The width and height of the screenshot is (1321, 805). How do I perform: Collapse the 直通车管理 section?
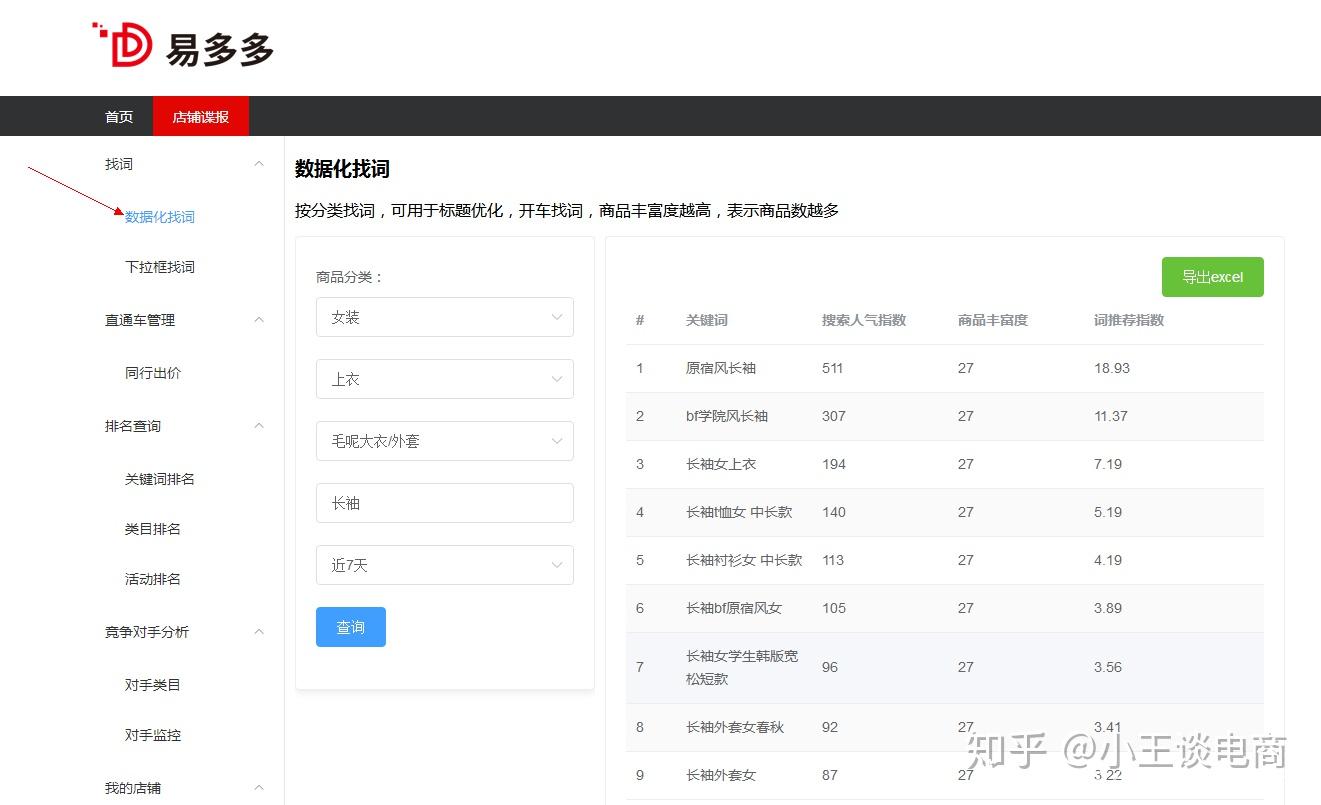click(259, 320)
